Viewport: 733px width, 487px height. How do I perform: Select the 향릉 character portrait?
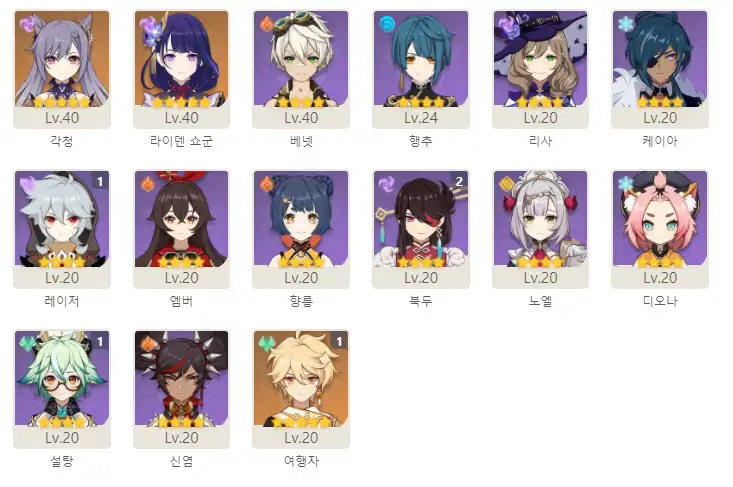(x=301, y=219)
